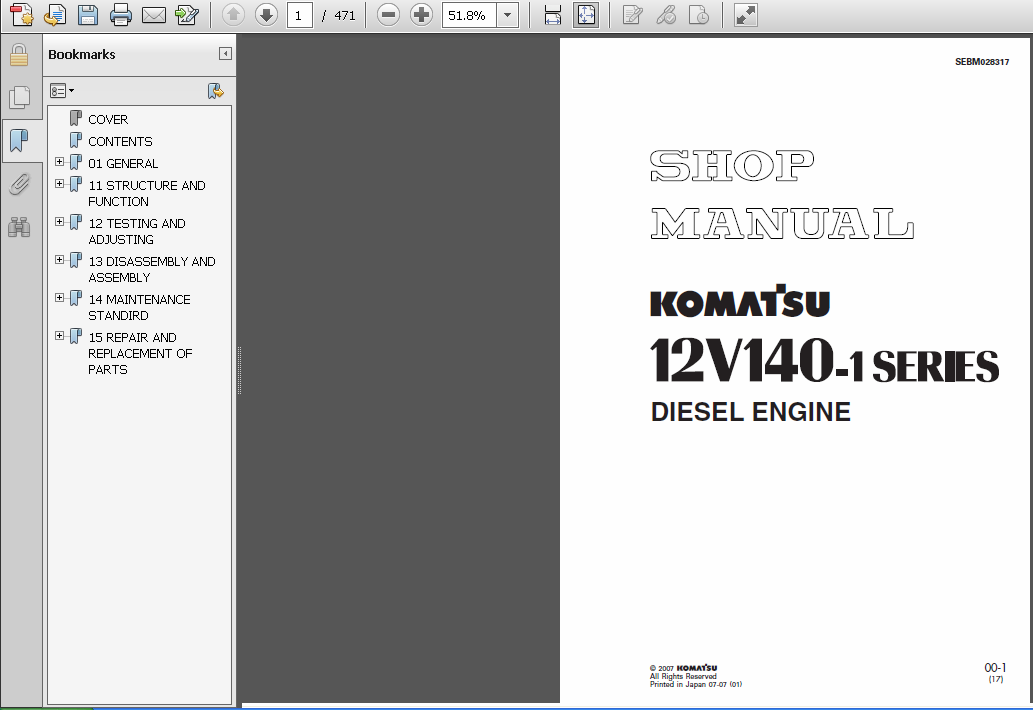The width and height of the screenshot is (1033, 710).
Task: Click the page number input field
Action: (300, 15)
